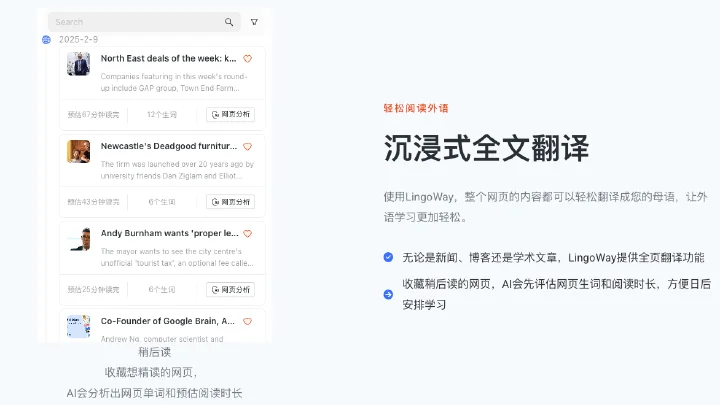Open Newcastle's Deadgood article thumbnail
The width and height of the screenshot is (720, 405).
pyautogui.click(x=79, y=152)
